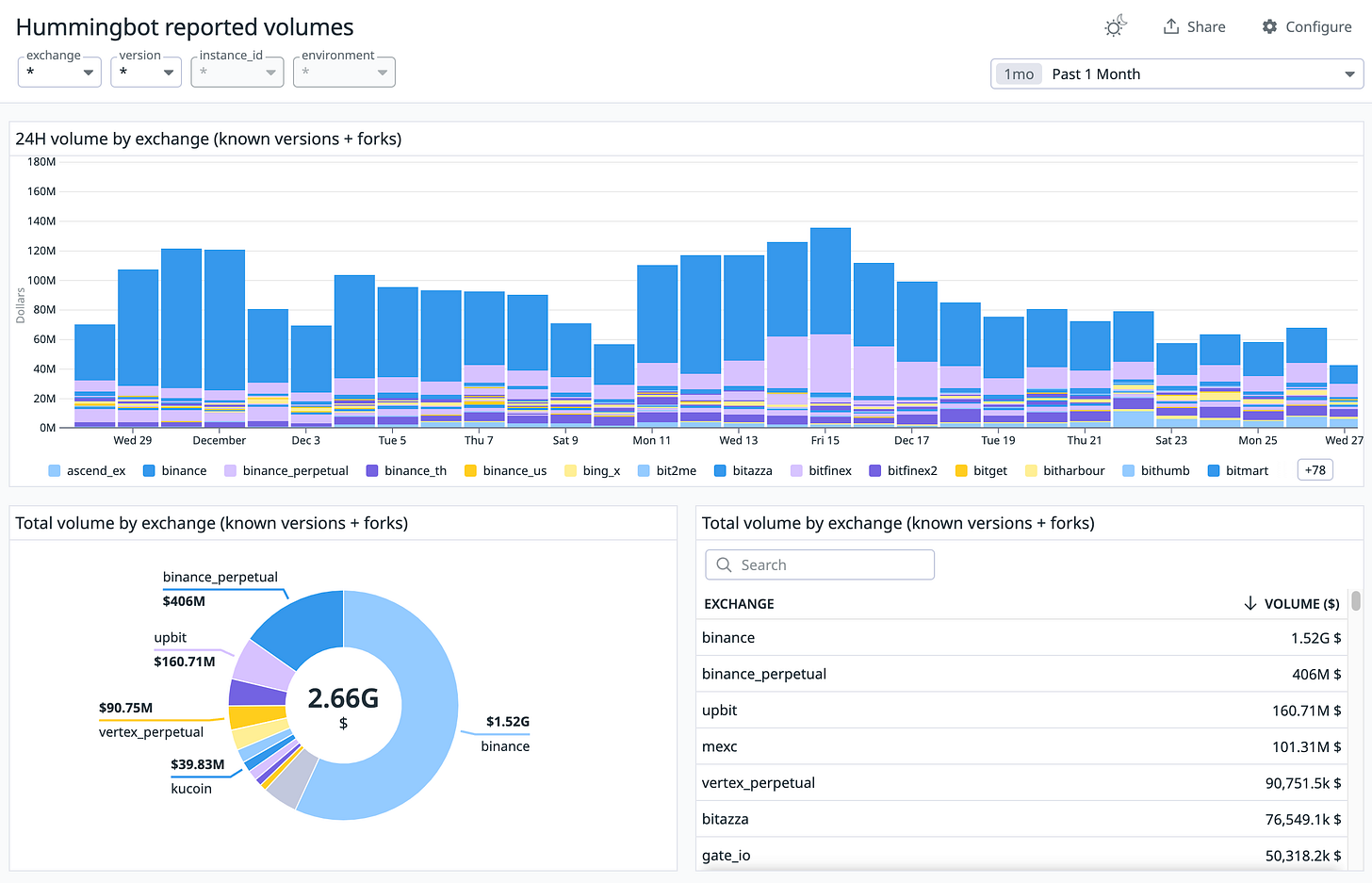Click the donut chart panel title
Screen dimensions: 1372x883
(x=212, y=523)
